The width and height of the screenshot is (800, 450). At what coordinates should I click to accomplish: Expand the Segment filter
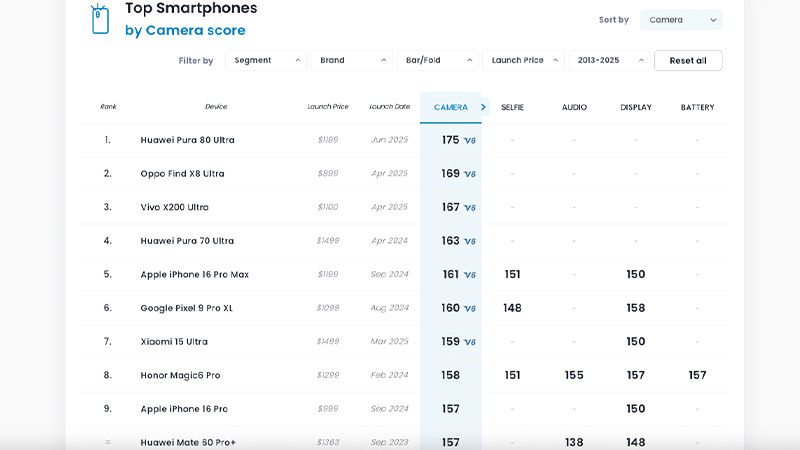tap(266, 60)
